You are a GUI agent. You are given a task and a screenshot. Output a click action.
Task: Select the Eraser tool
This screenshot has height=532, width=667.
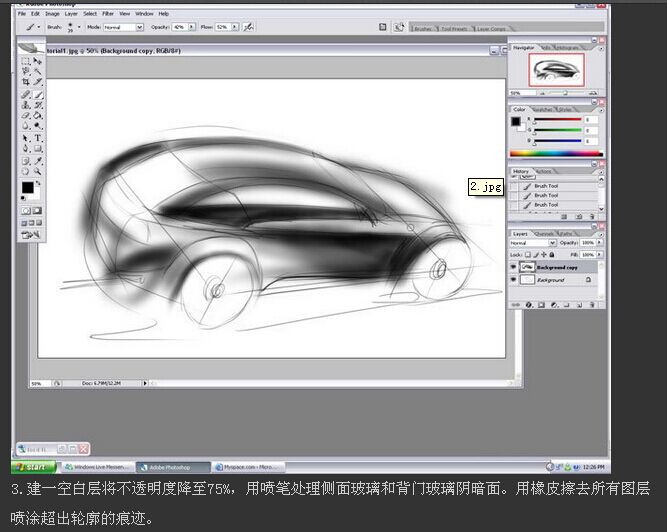(26, 115)
